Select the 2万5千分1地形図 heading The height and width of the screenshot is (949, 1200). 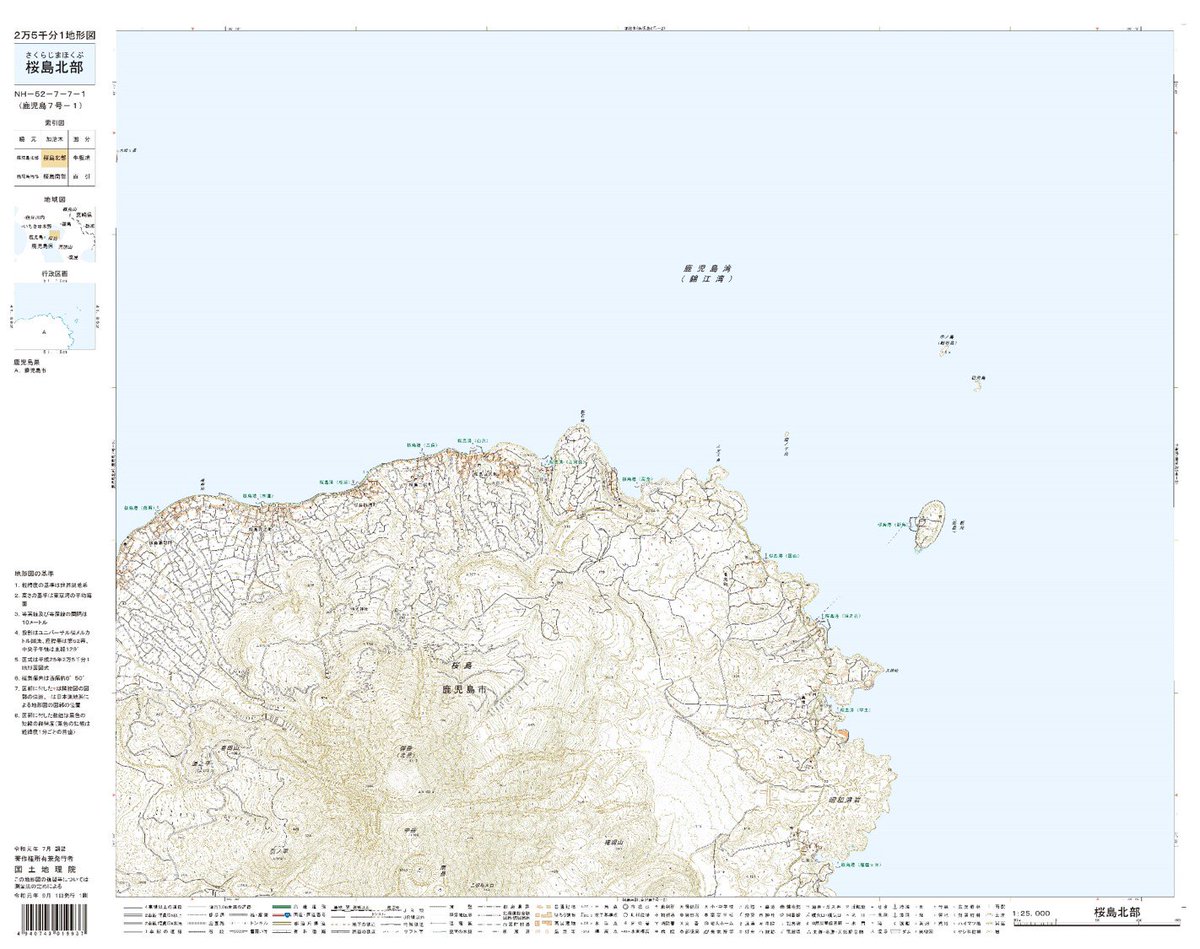(53, 35)
